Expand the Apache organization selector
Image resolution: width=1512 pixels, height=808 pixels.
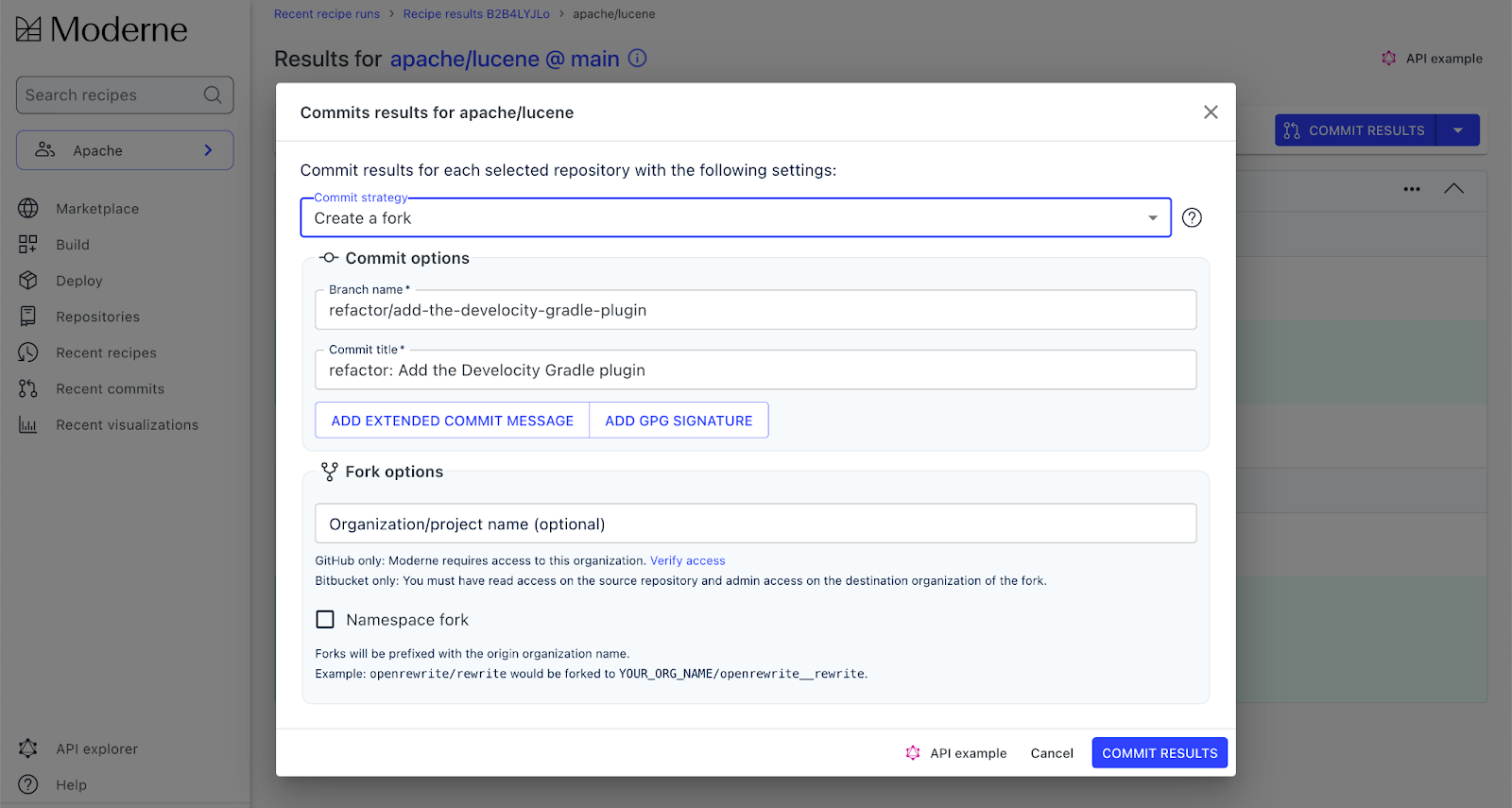(125, 150)
